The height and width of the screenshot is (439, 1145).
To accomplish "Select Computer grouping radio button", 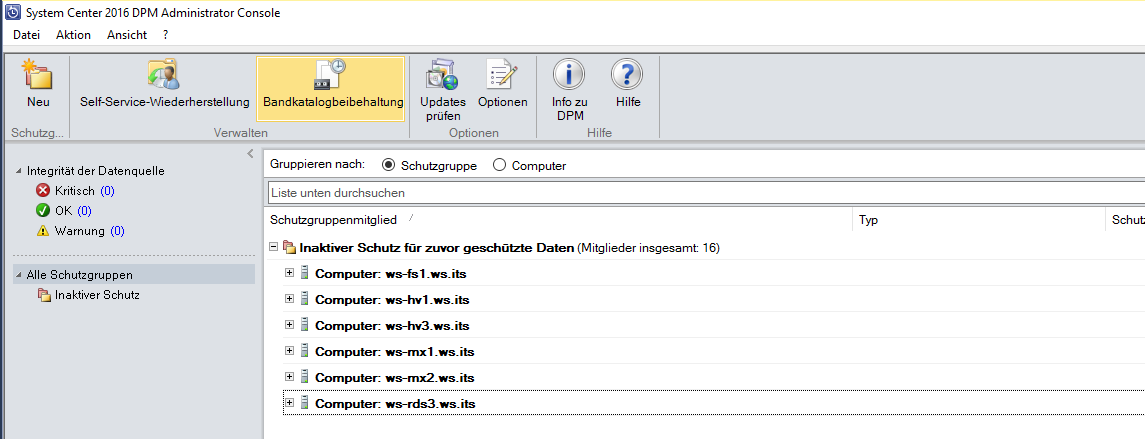I will [x=499, y=165].
